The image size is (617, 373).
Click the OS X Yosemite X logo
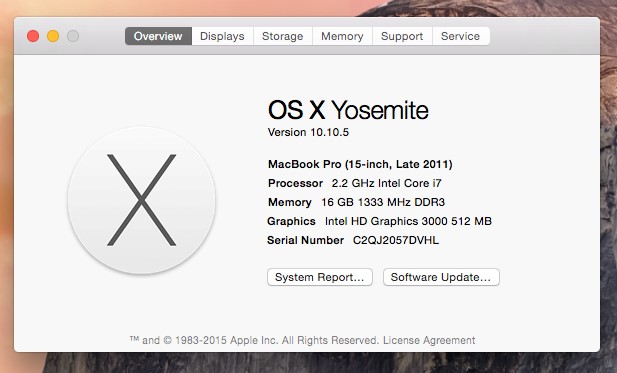click(142, 200)
